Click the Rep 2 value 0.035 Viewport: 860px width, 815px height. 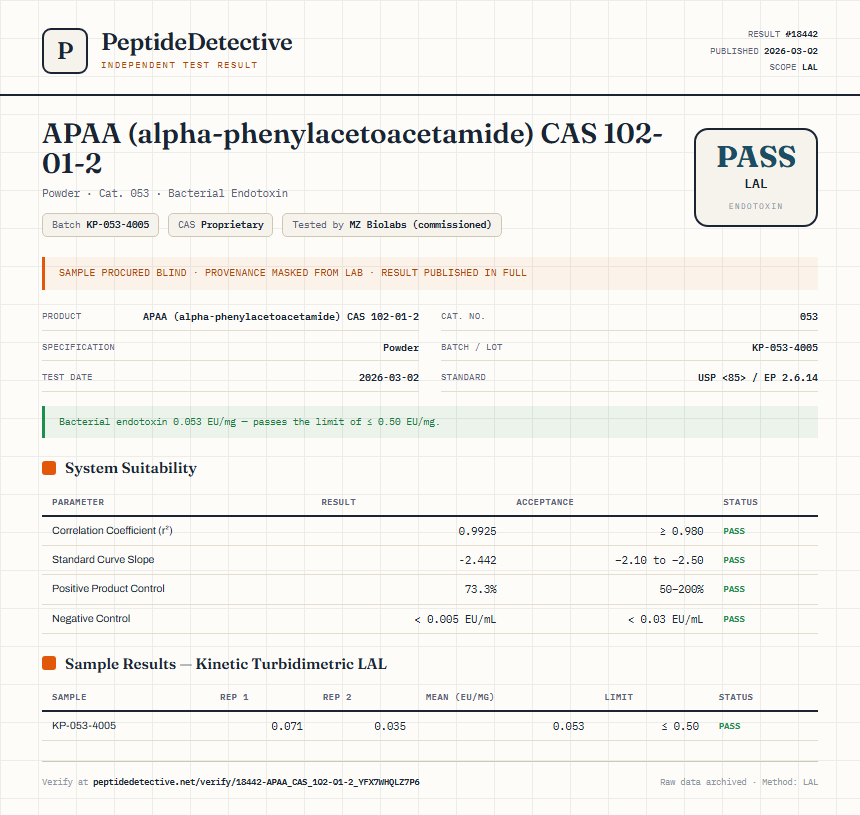click(390, 726)
